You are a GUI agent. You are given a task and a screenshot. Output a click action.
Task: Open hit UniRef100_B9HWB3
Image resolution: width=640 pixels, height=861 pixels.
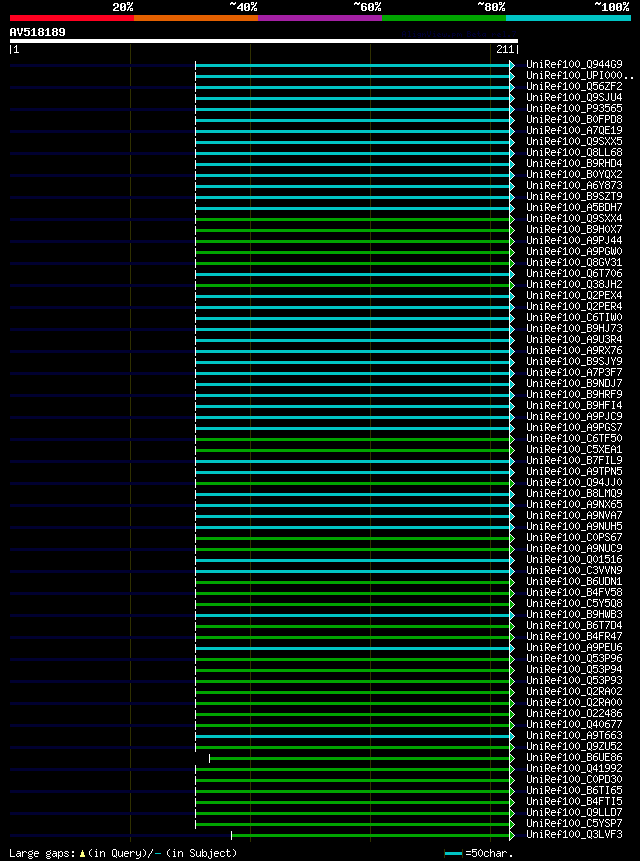tap(574, 614)
